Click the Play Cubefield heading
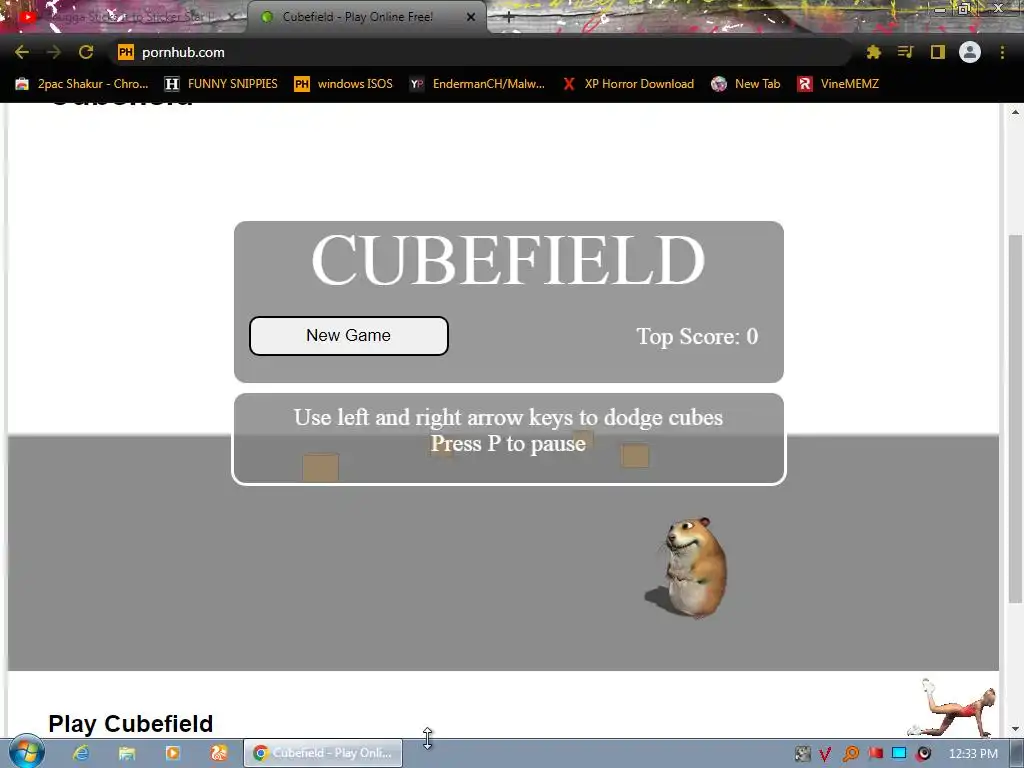The height and width of the screenshot is (768, 1024). pyautogui.click(x=131, y=724)
